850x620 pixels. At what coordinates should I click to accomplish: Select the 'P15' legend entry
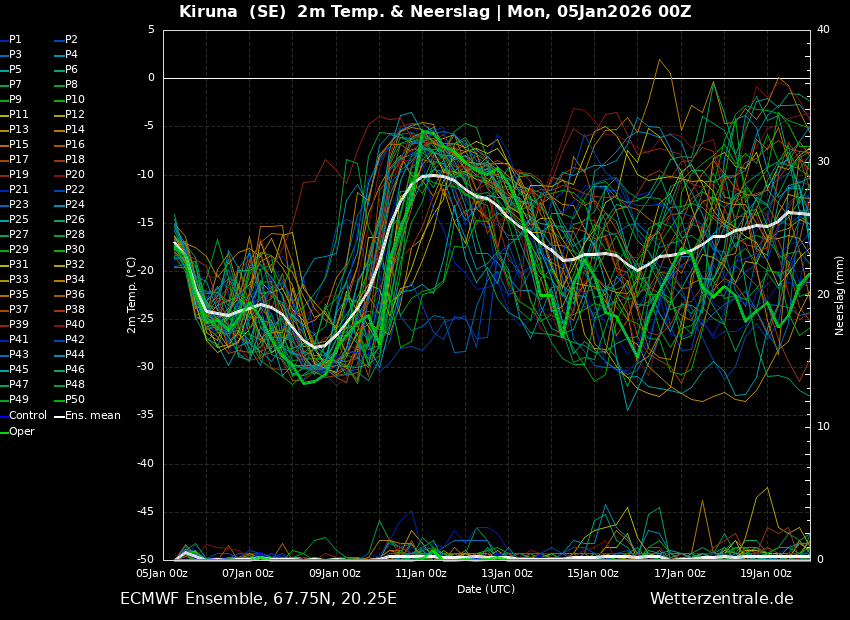coord(14,145)
